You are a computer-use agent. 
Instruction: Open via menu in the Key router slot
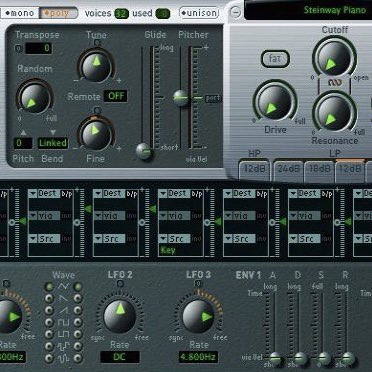point(175,216)
